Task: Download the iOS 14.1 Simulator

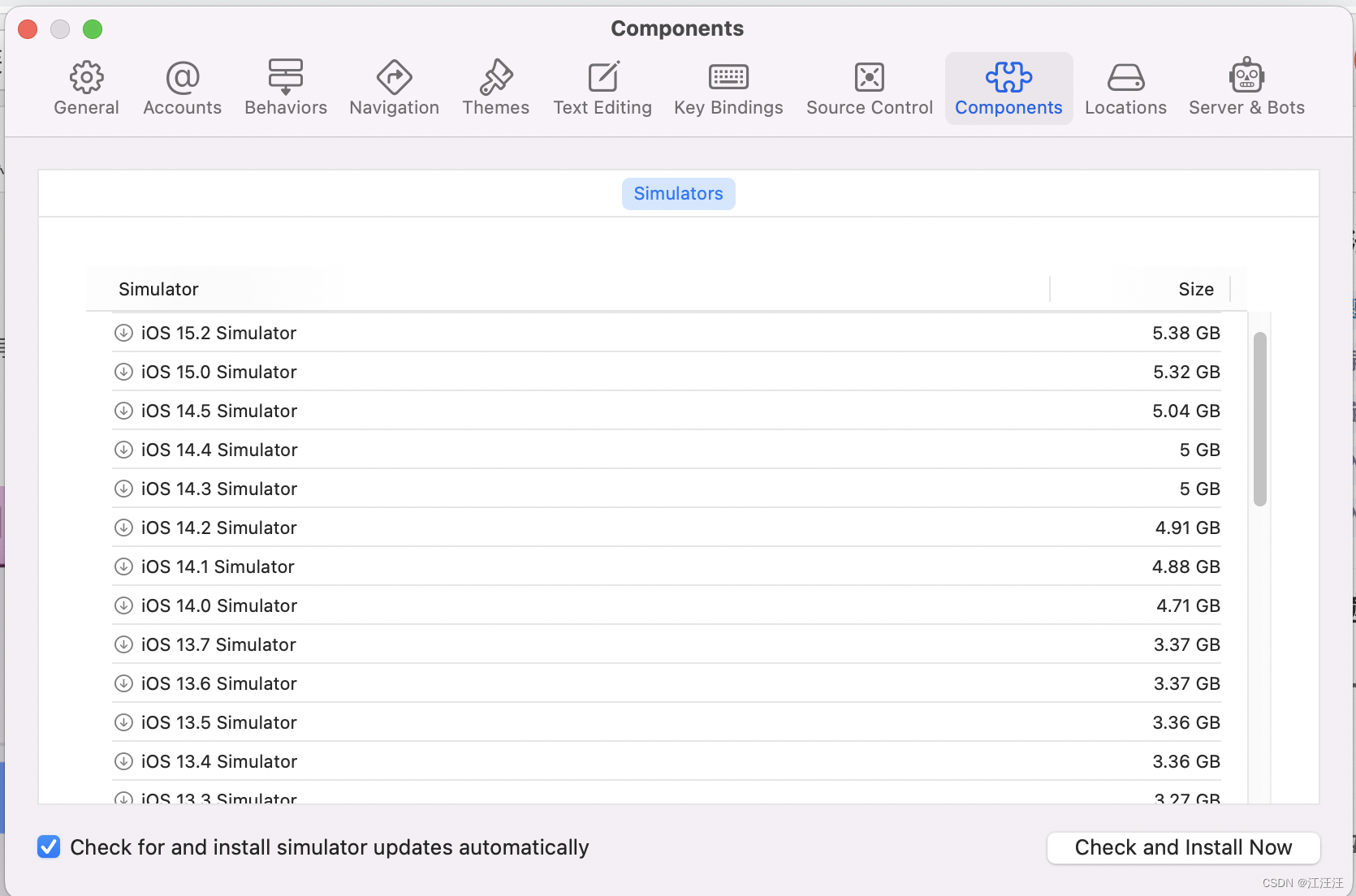Action: [123, 566]
